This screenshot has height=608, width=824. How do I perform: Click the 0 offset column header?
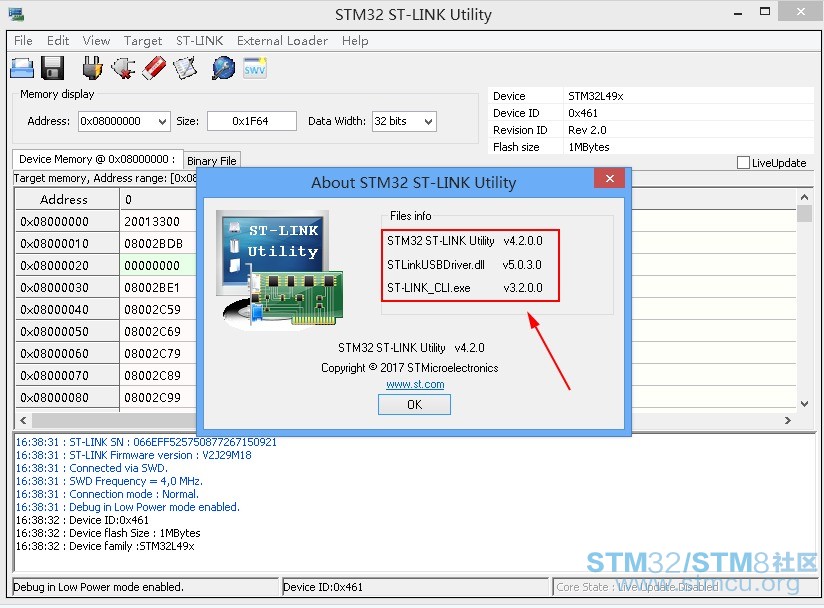[158, 200]
